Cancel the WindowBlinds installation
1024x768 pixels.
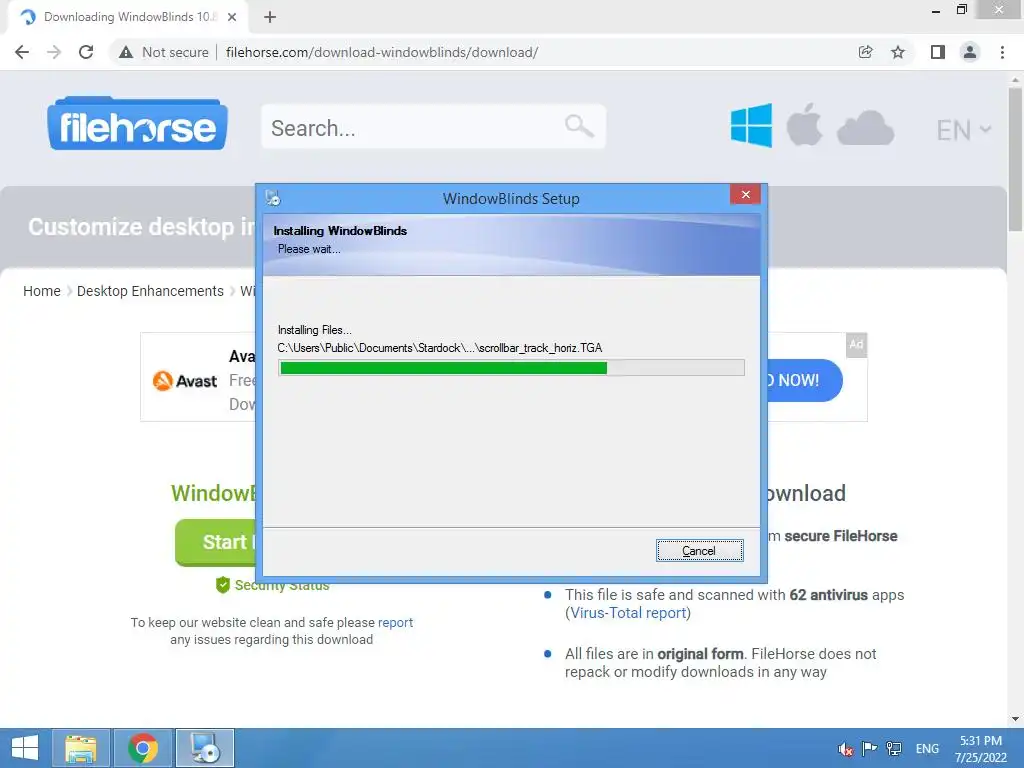click(x=699, y=551)
